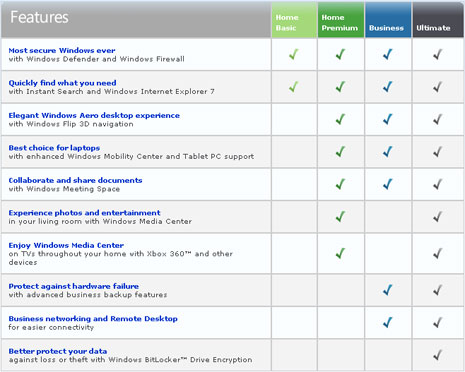Click Home Premium checkmark for Experience photos row
Viewport: 465px width, 372px height.
340,217
